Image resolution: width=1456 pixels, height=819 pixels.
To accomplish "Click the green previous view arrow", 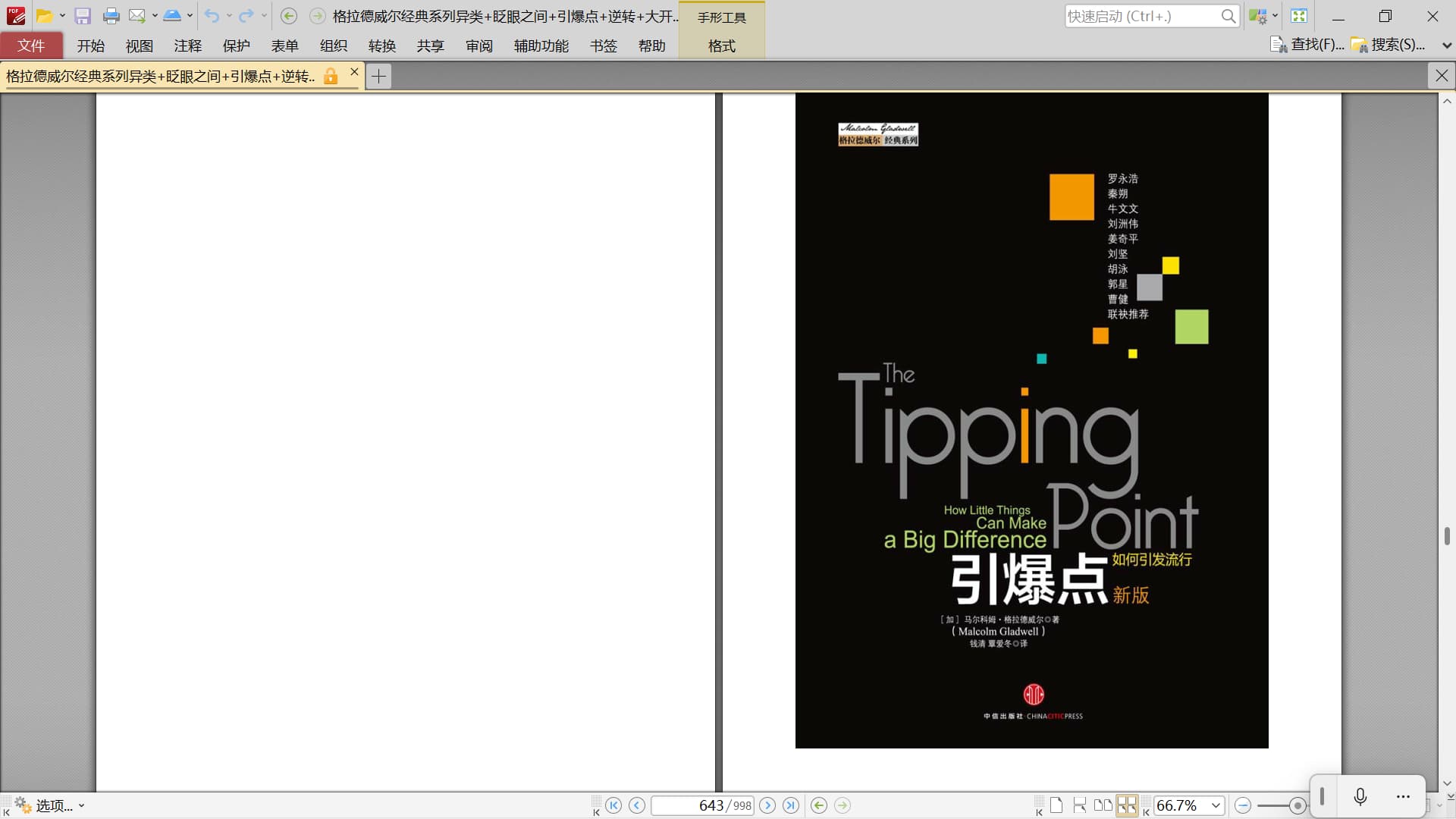I will (x=819, y=805).
